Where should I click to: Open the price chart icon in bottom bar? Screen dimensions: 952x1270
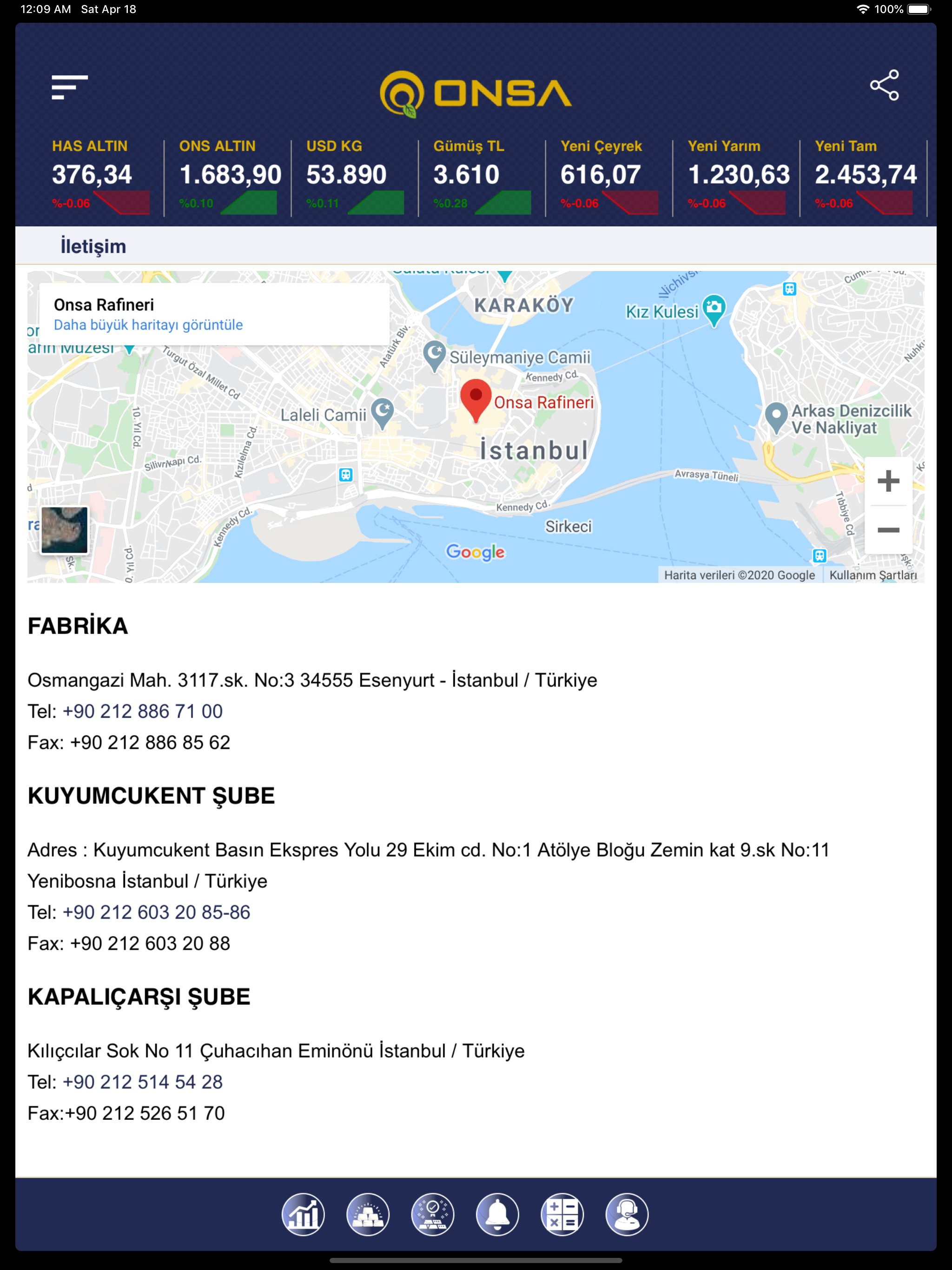coord(303,1214)
